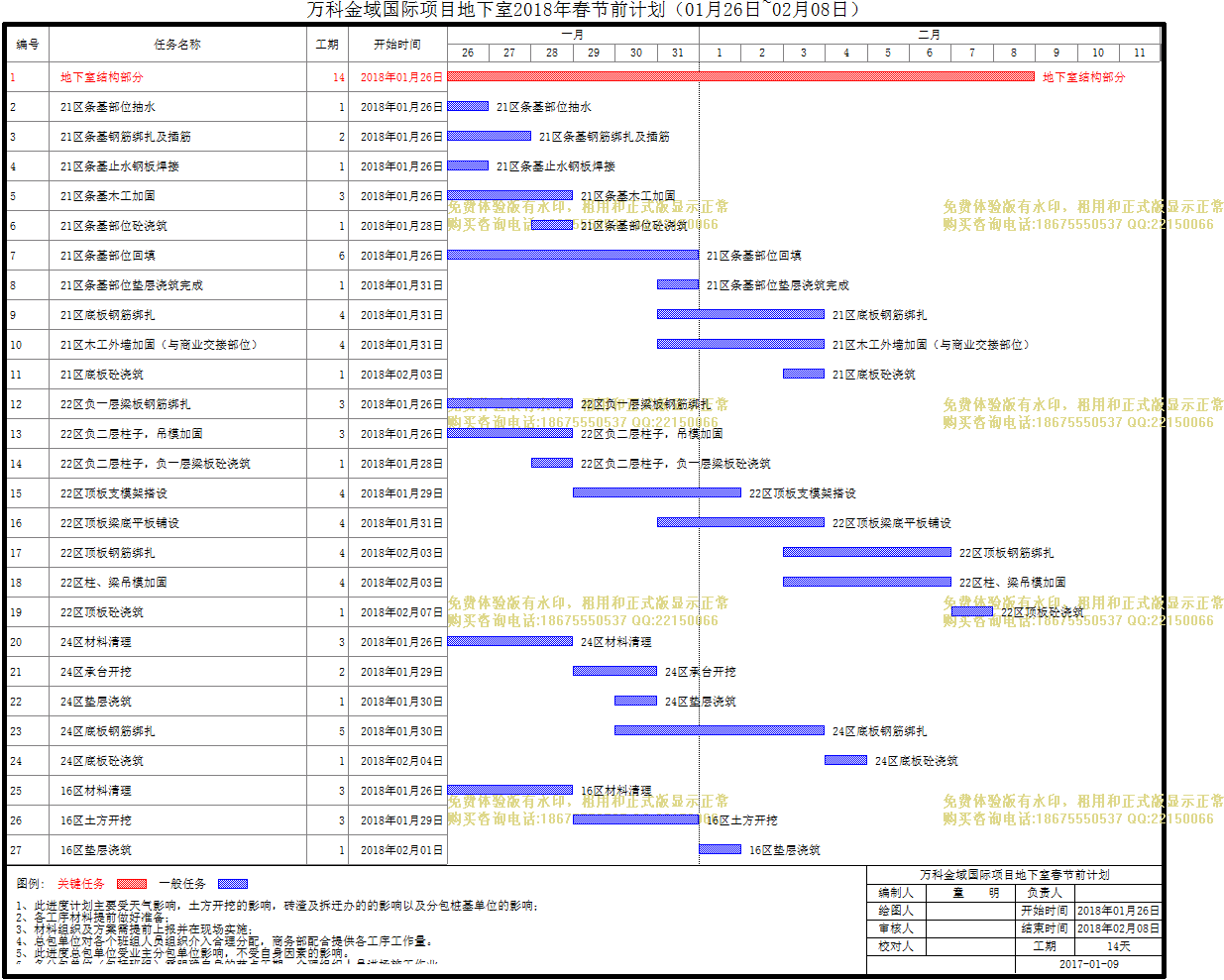Screen dimensions: 1224x980
Task: Select task name 21区条基部位抽水 in the table
Action: [108, 107]
